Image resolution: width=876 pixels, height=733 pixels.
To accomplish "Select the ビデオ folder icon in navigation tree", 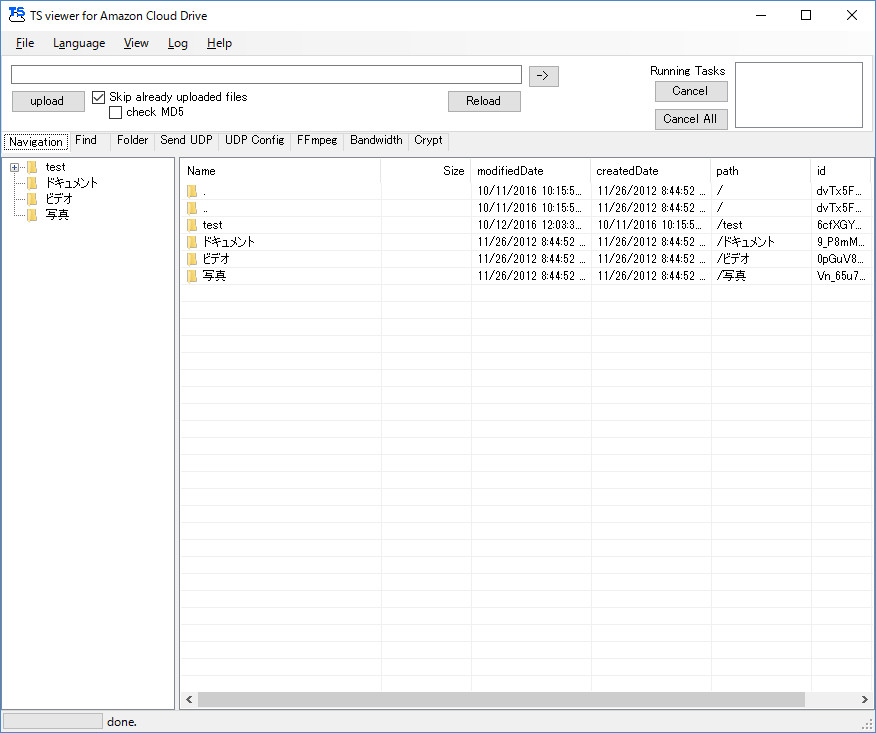I will [32, 199].
